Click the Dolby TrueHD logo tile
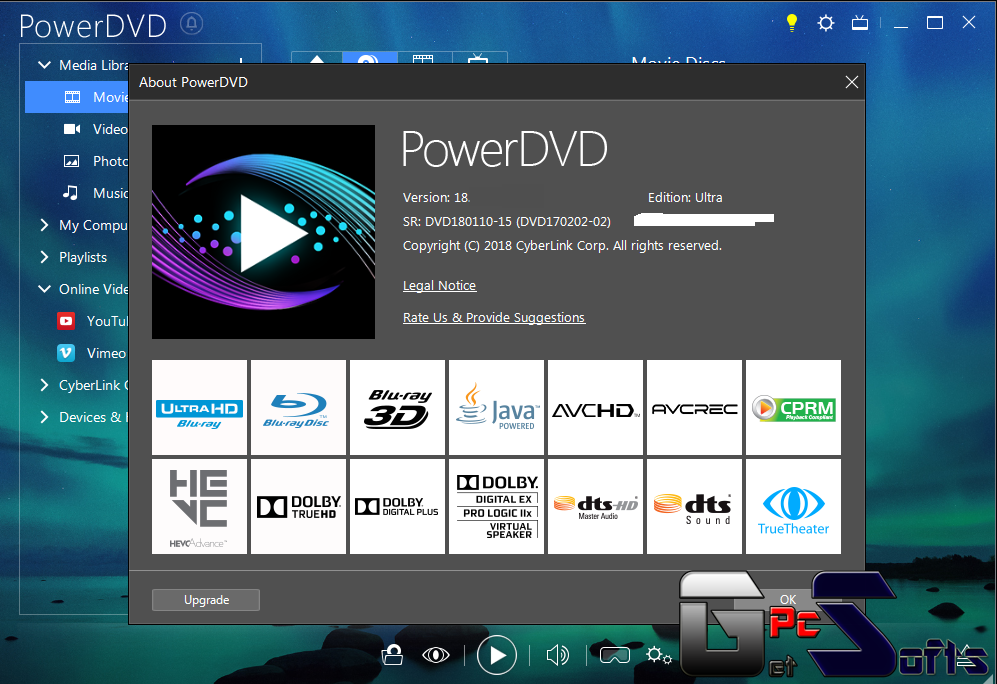This screenshot has height=684, width=997. [298, 507]
